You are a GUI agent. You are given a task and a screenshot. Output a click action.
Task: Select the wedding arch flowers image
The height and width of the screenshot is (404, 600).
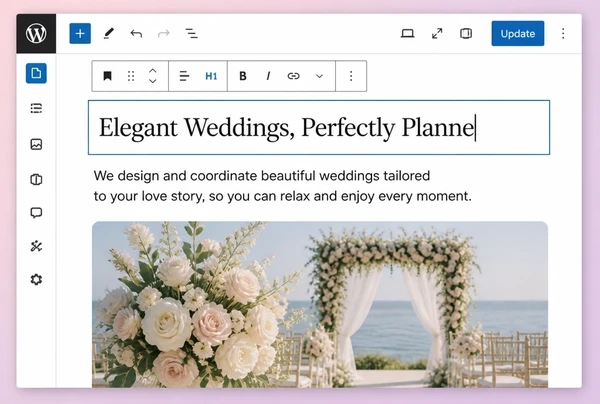320,305
